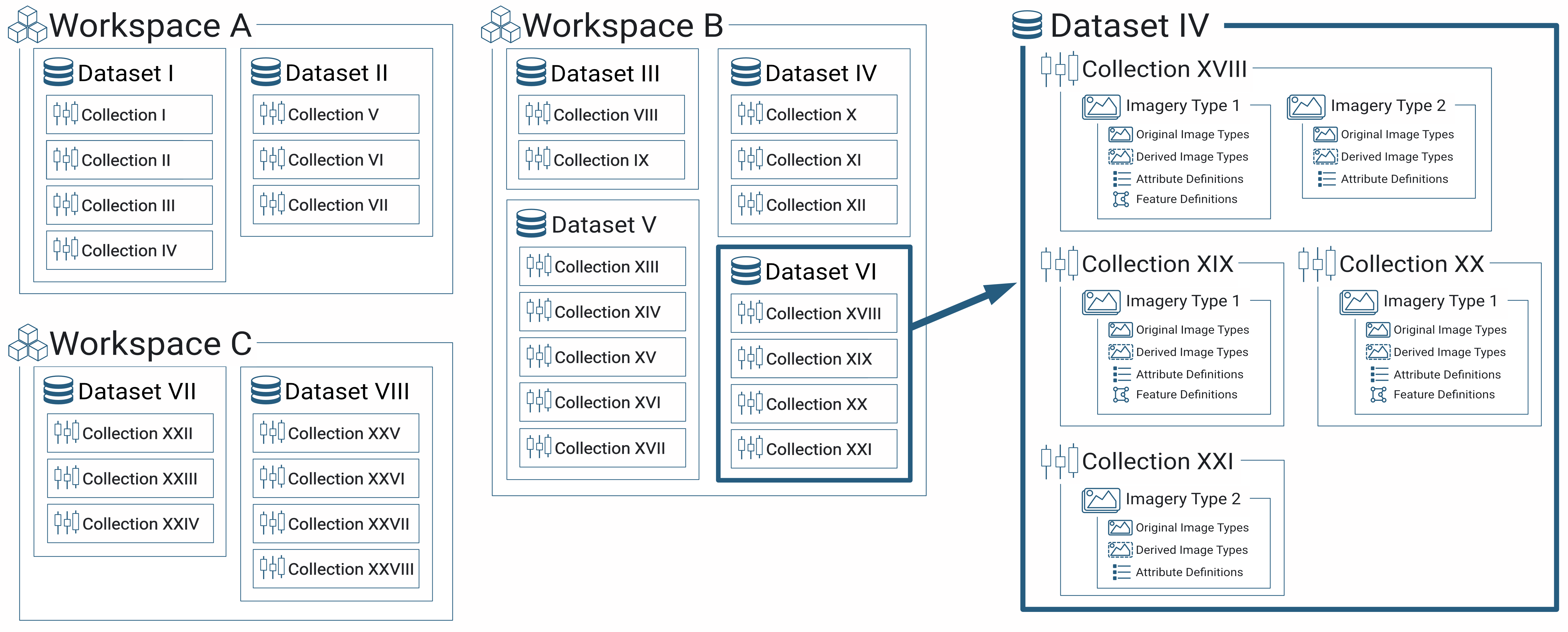Select the Collection XXII box
This screenshot has width=1568, height=632.
pos(130,432)
